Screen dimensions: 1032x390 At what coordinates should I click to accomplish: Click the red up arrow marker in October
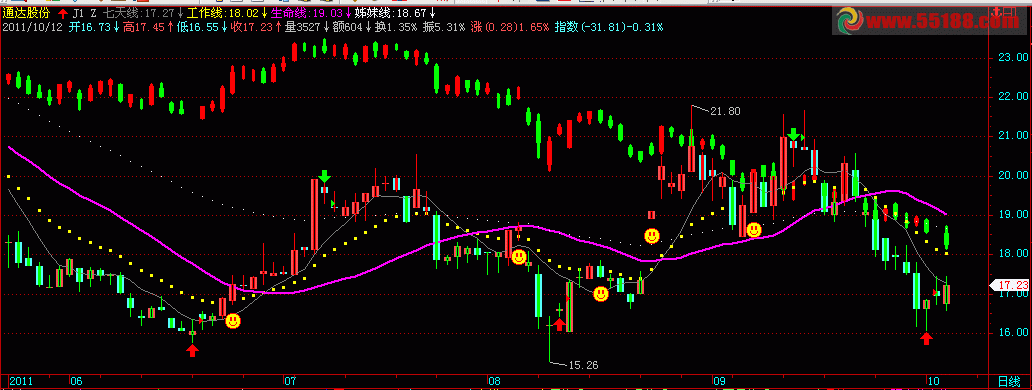click(x=927, y=339)
